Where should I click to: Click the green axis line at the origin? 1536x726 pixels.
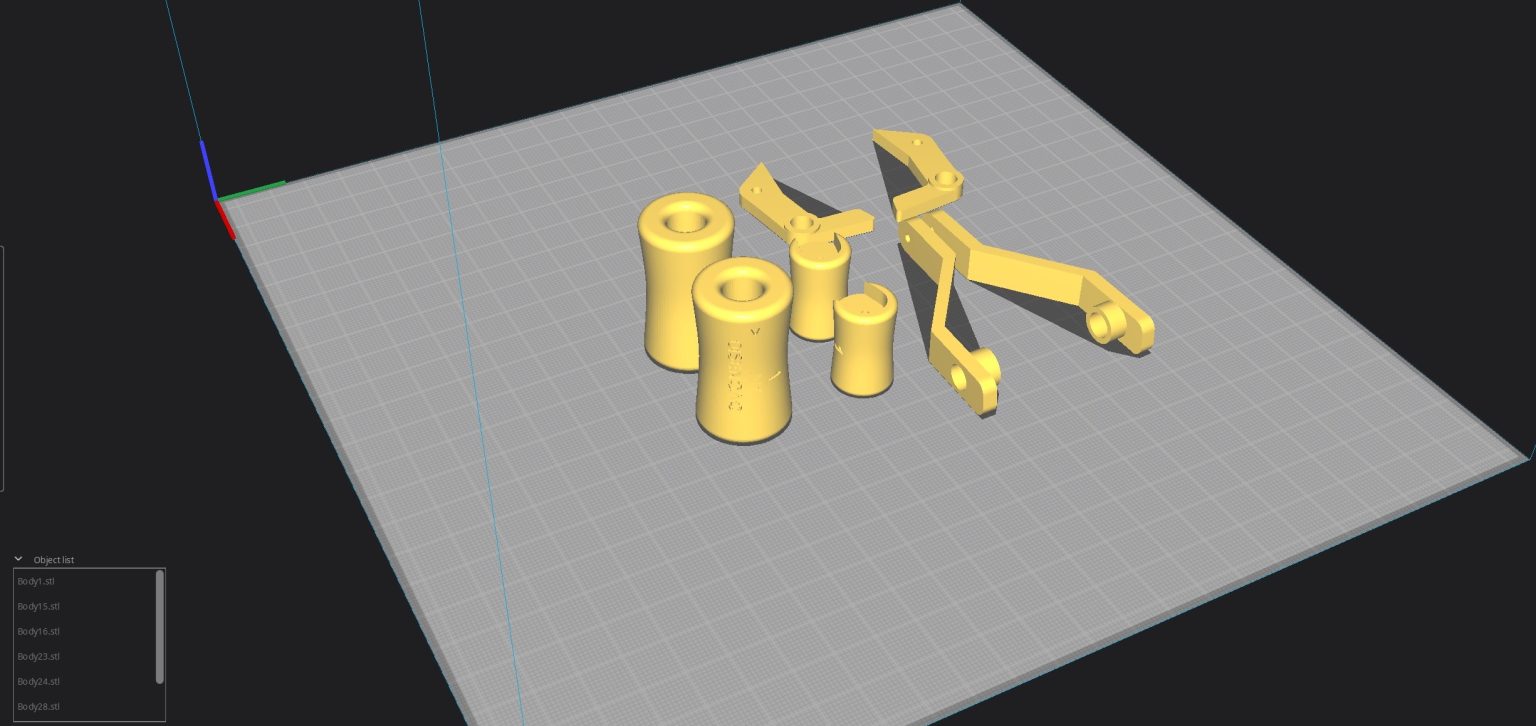click(254, 190)
